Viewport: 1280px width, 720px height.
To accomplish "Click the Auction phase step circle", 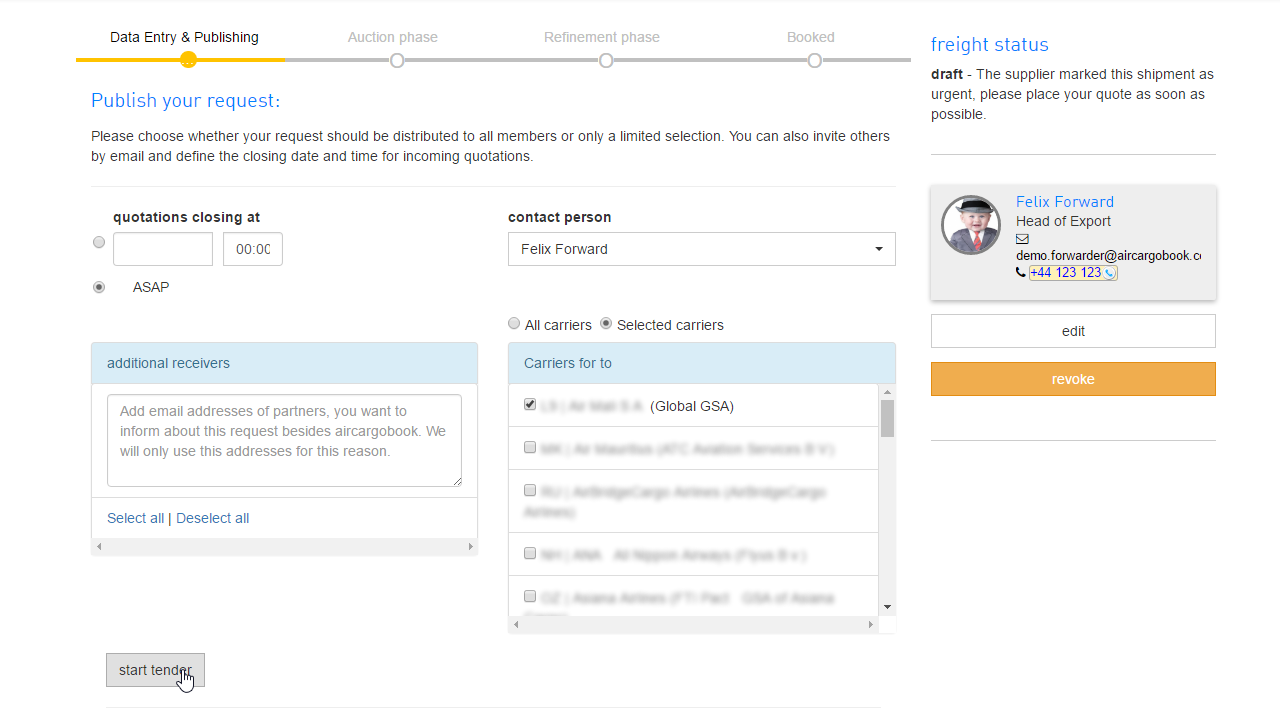I will pos(397,61).
